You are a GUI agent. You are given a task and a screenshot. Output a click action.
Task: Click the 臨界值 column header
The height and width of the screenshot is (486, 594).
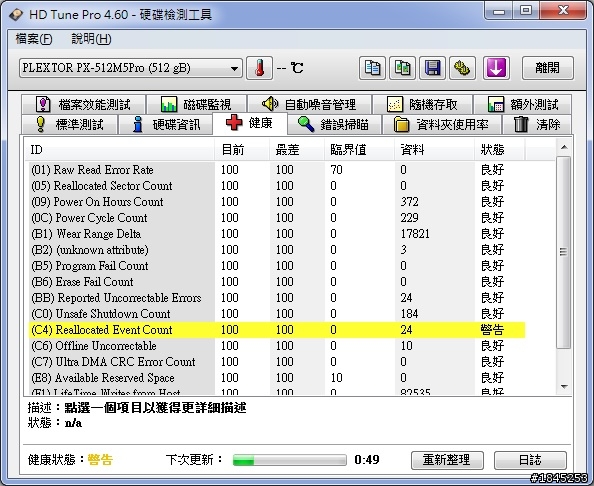point(360,150)
